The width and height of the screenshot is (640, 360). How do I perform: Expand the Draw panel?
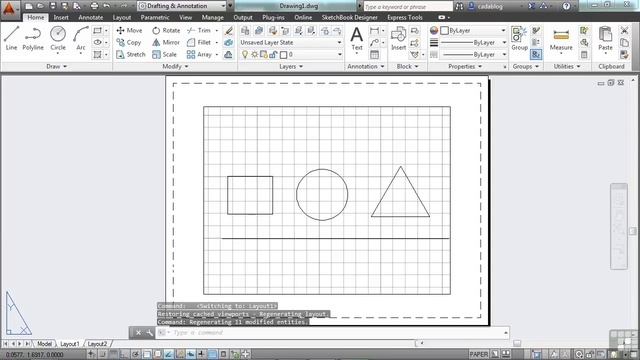coord(56,67)
